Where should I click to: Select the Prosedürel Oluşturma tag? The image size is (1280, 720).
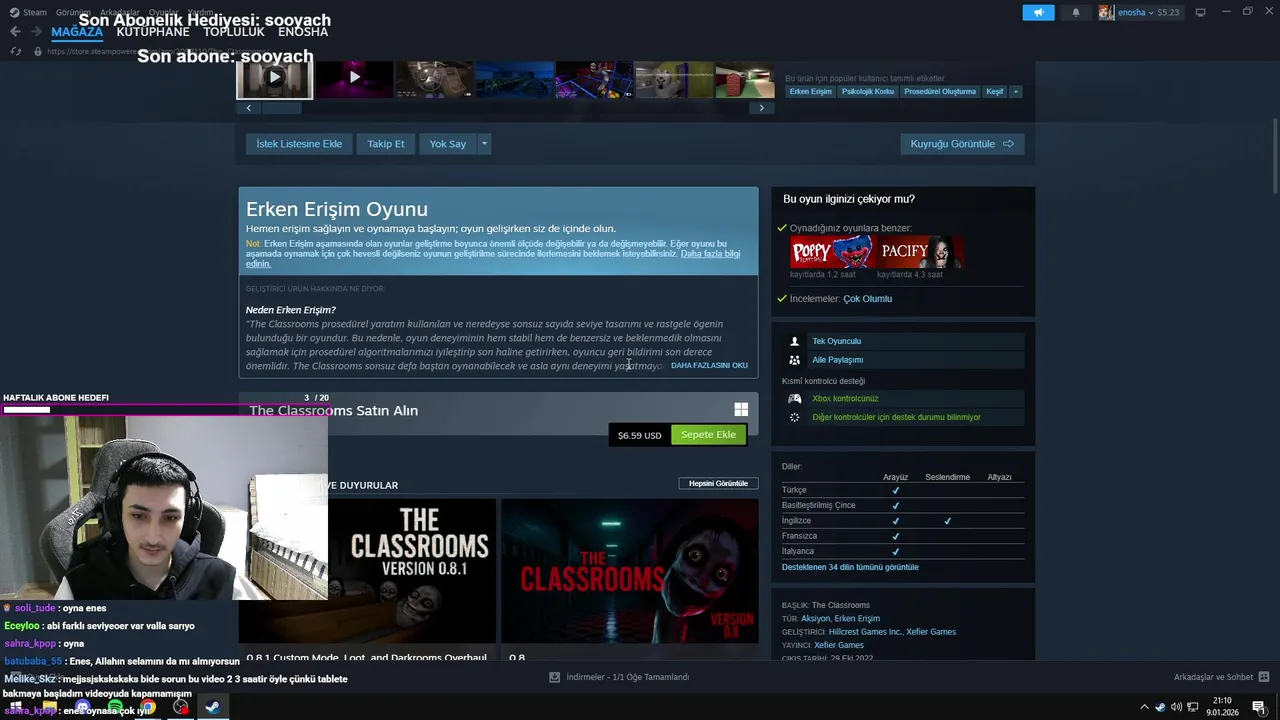click(x=940, y=91)
